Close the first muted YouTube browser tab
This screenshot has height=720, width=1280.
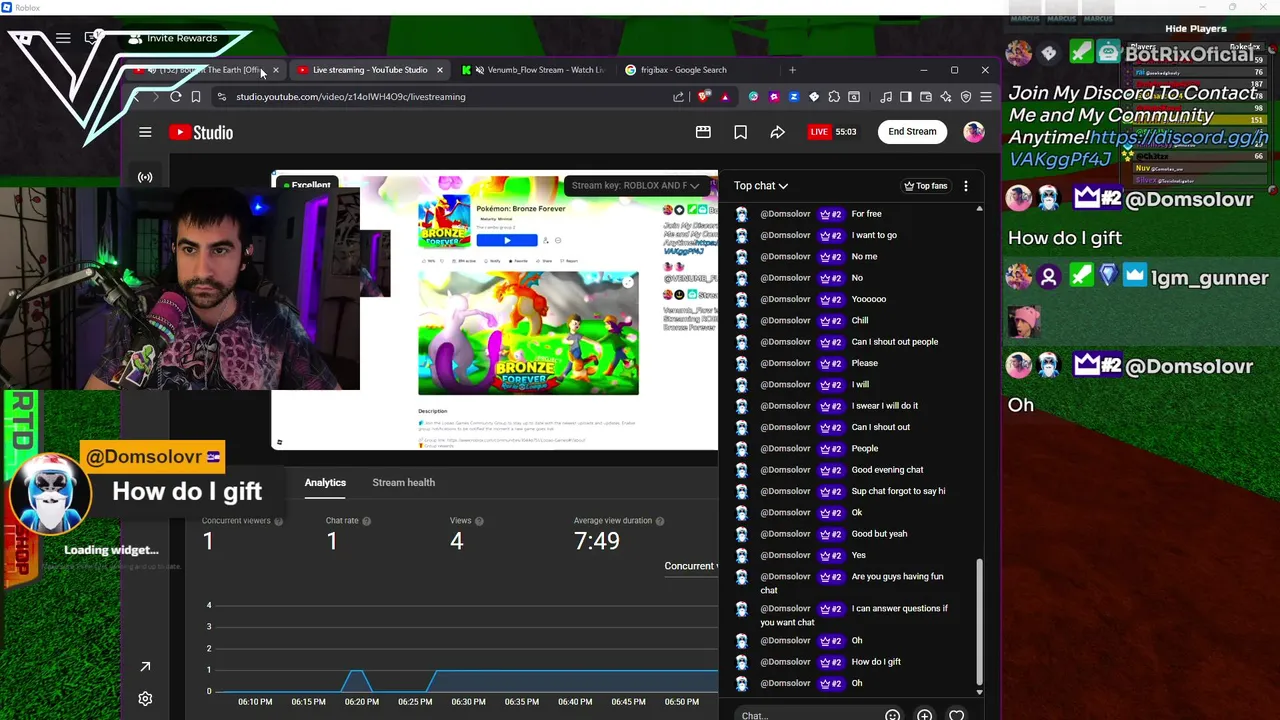click(275, 70)
